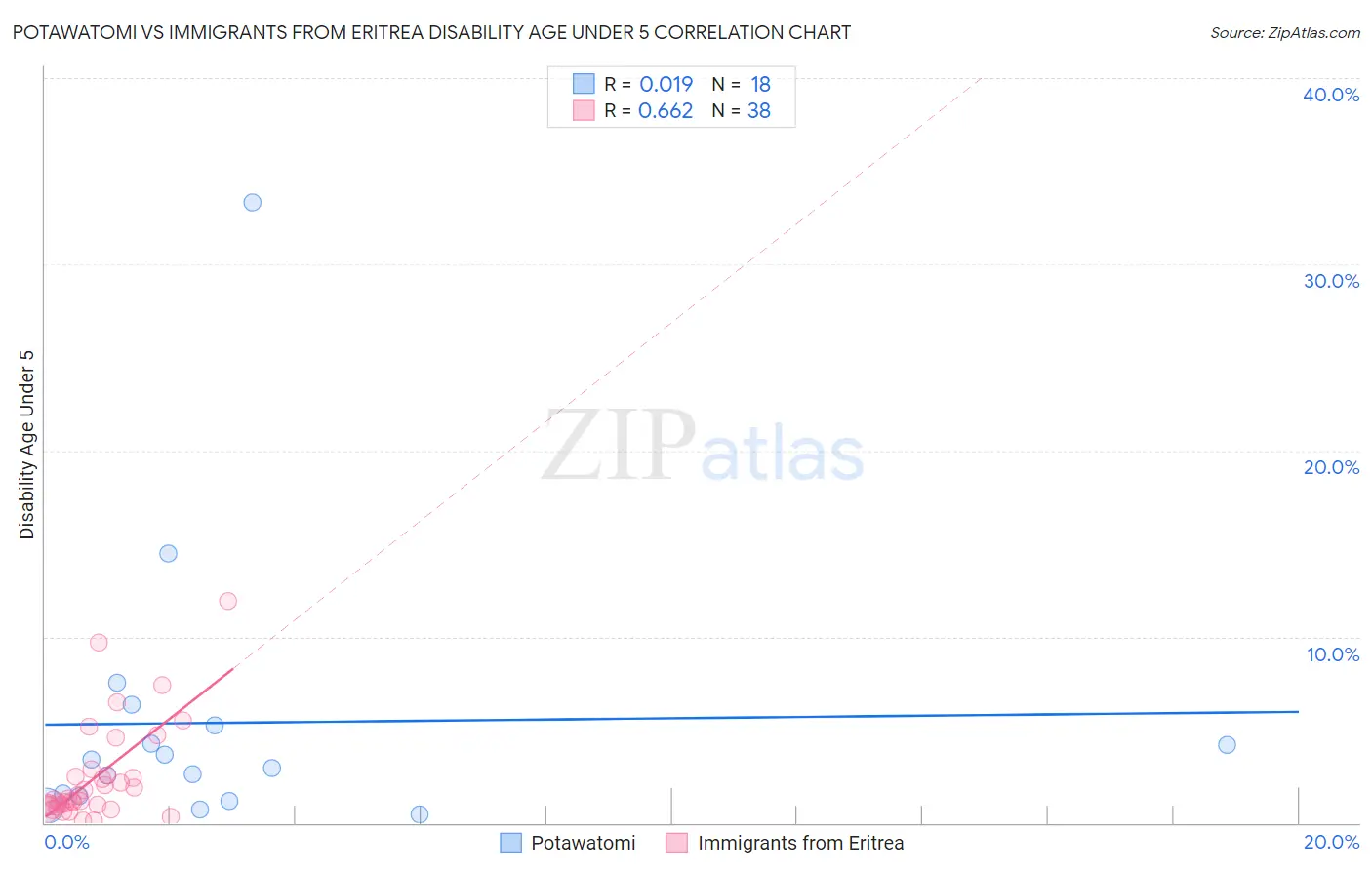This screenshot has height=870, width=1372.
Task: Click the chart title text
Action: tap(431, 32)
